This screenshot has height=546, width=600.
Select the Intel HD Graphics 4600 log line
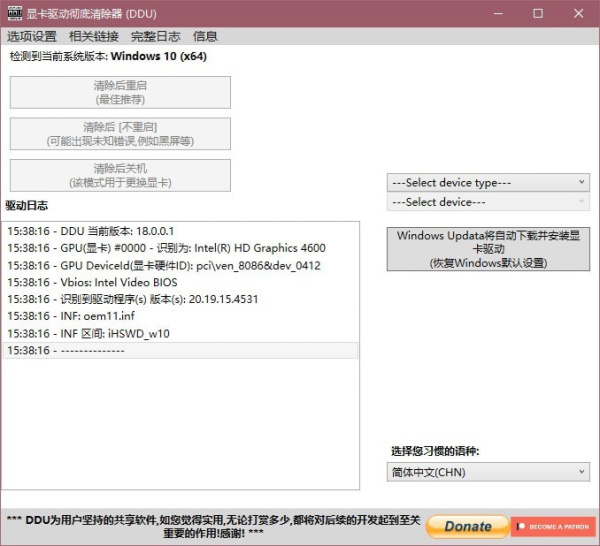[165, 248]
